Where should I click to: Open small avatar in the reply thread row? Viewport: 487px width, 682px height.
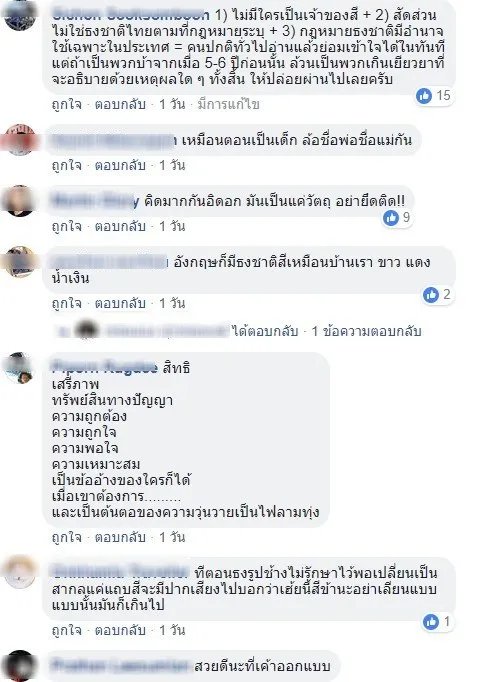[87, 330]
